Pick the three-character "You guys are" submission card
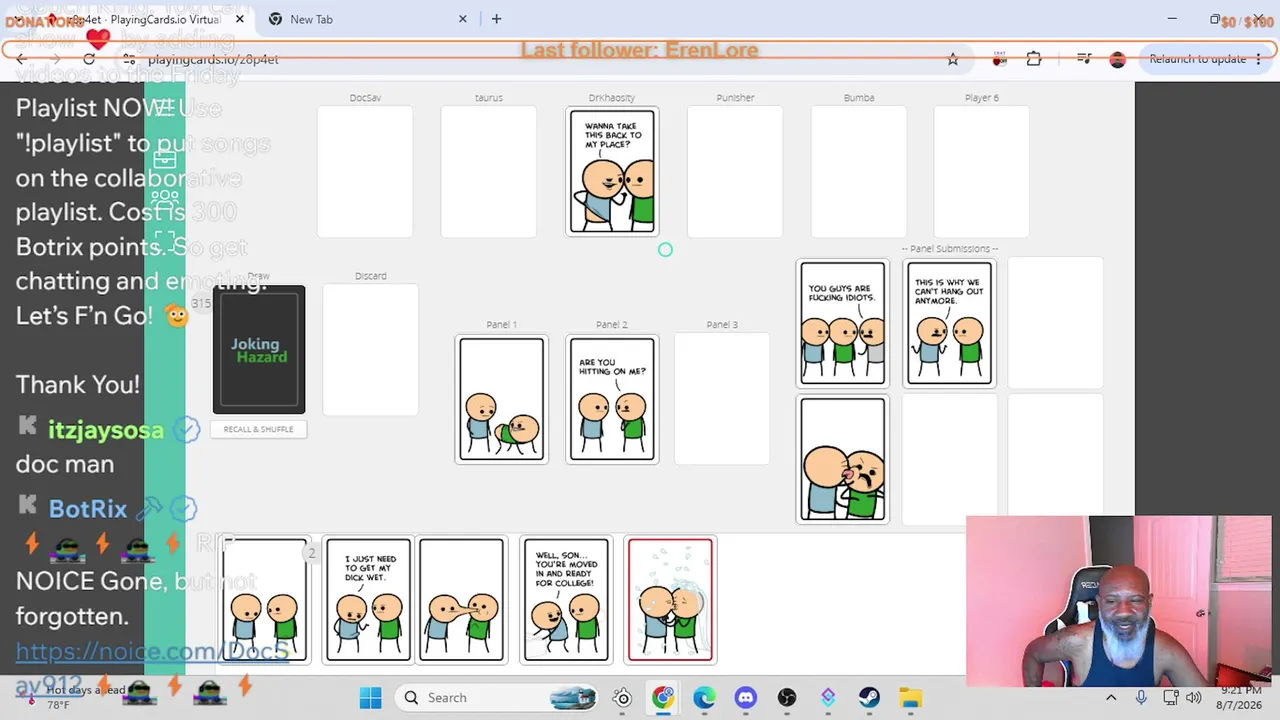Image resolution: width=1280 pixels, height=720 pixels. (x=842, y=324)
